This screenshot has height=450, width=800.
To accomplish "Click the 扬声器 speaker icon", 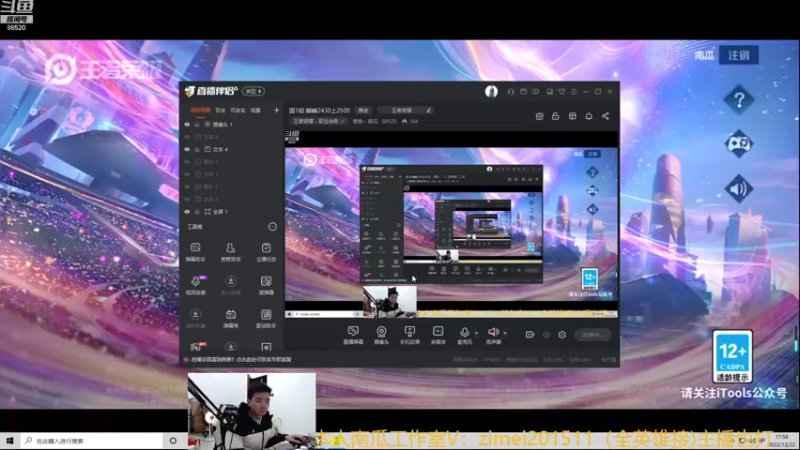I will [493, 332].
